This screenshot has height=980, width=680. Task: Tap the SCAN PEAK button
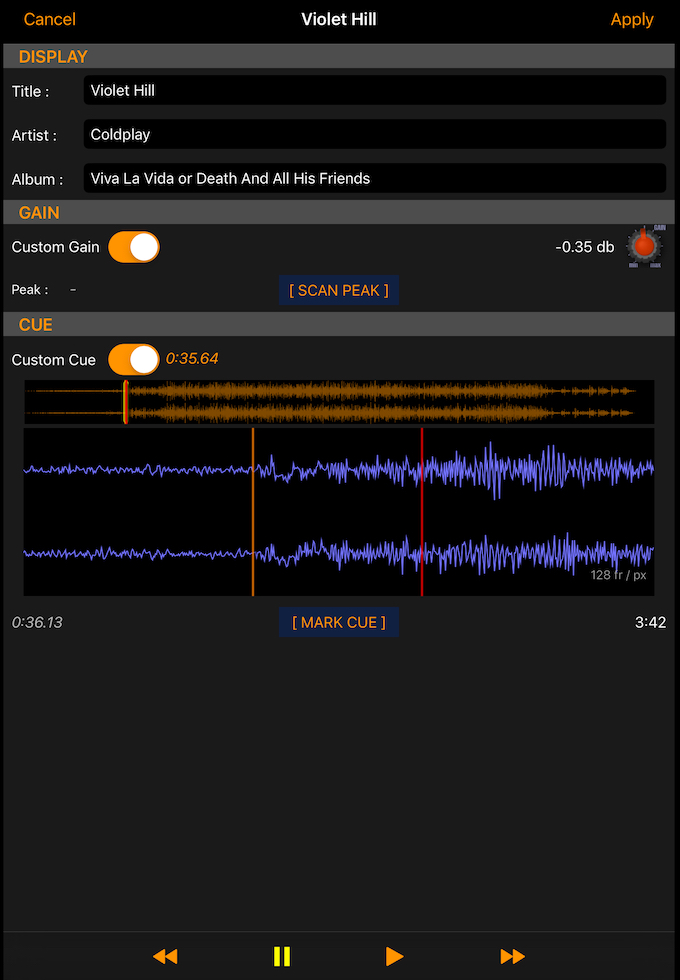(339, 290)
